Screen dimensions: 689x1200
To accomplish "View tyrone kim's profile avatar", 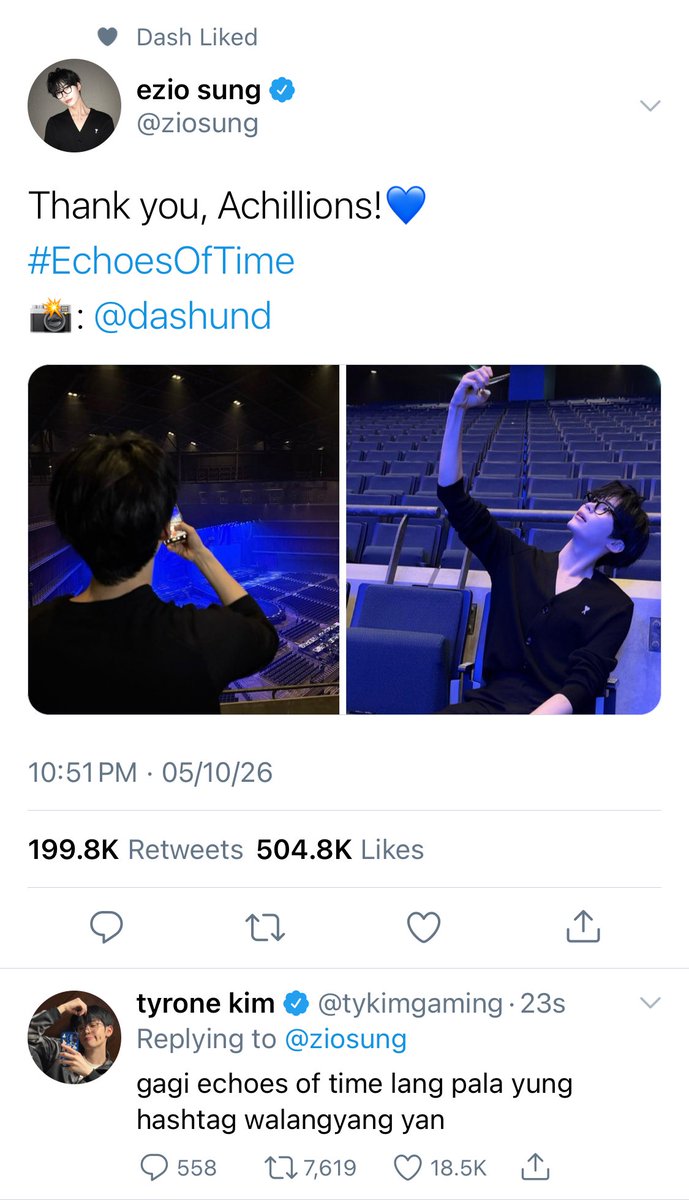I will click(74, 1037).
